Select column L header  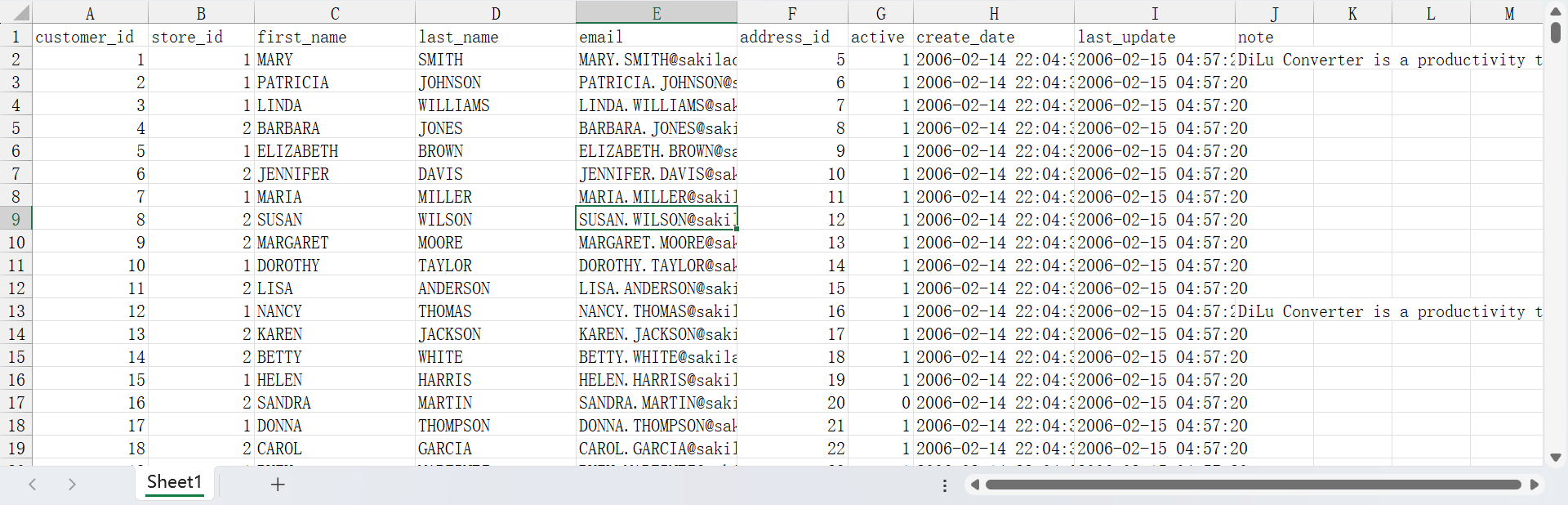coord(1431,13)
